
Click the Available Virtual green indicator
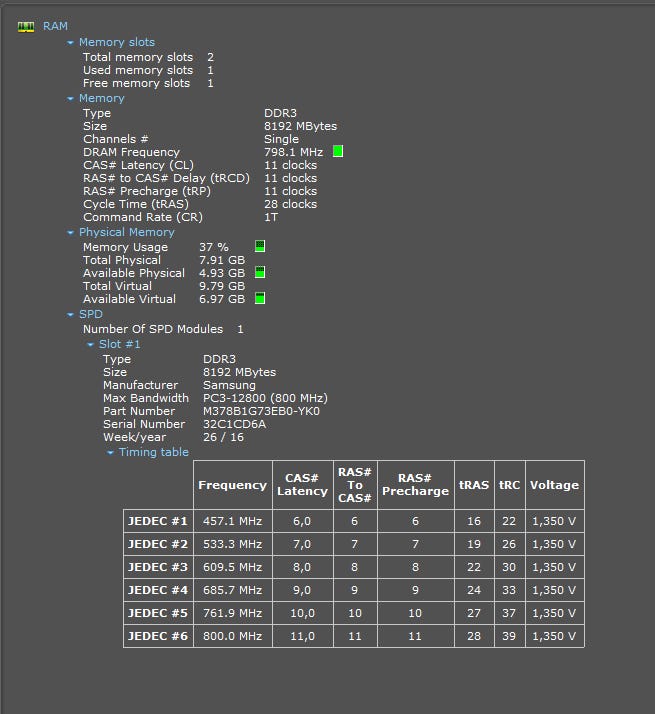260,298
